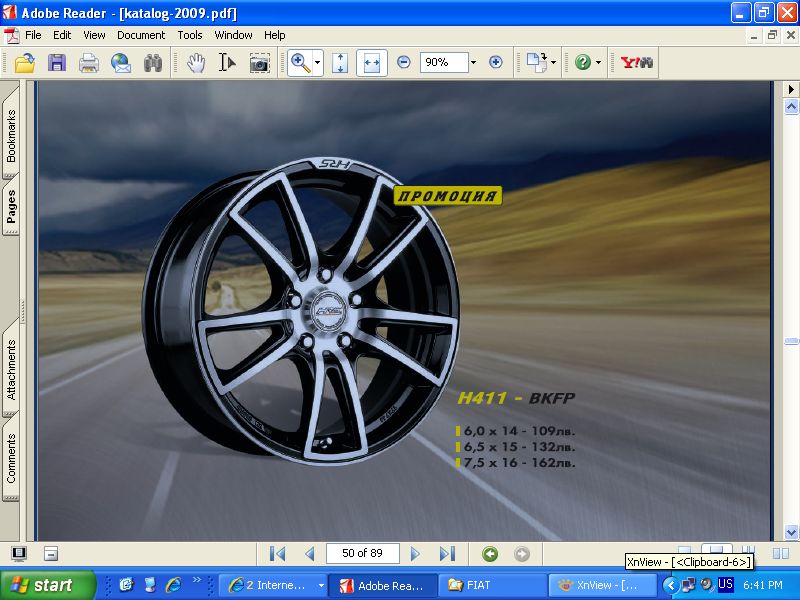Expand the Help button dropdown arrow

coord(599,62)
